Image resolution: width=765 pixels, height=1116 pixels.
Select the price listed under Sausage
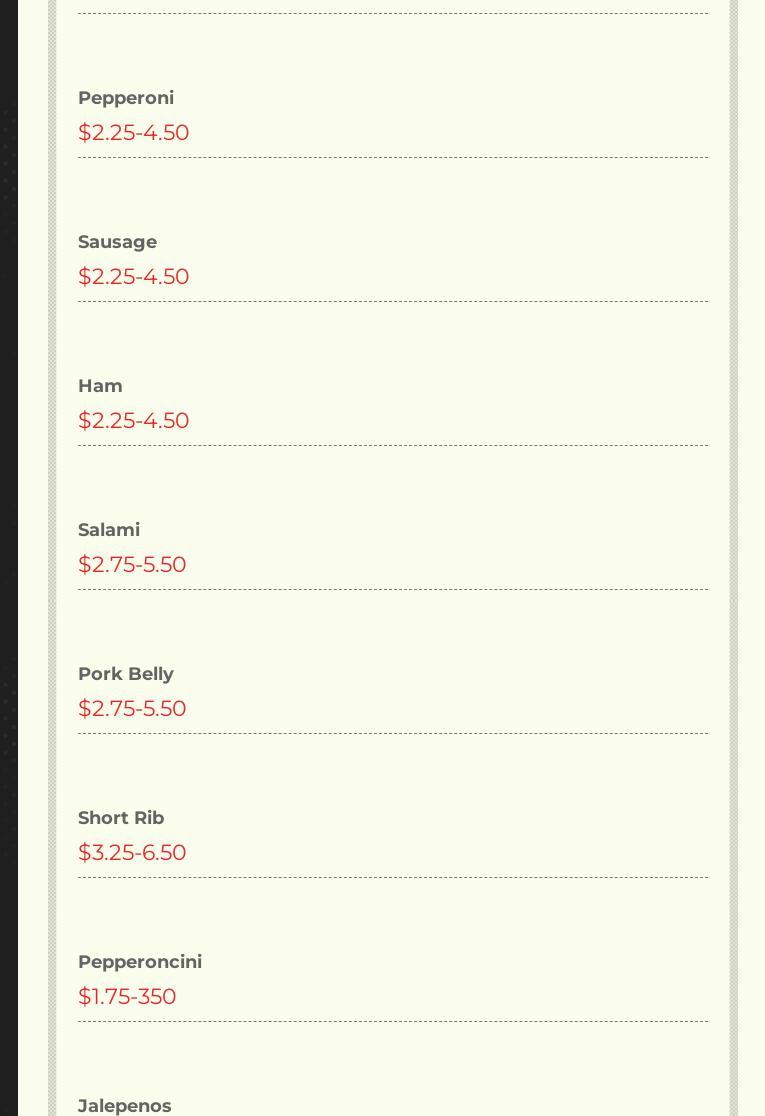[133, 277]
